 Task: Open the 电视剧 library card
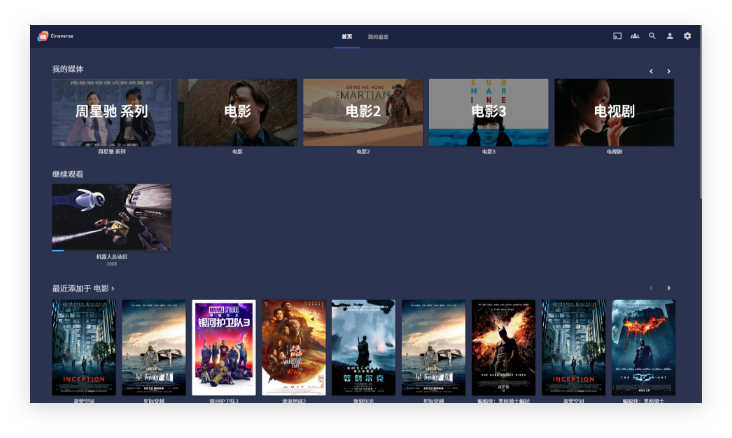tap(614, 112)
